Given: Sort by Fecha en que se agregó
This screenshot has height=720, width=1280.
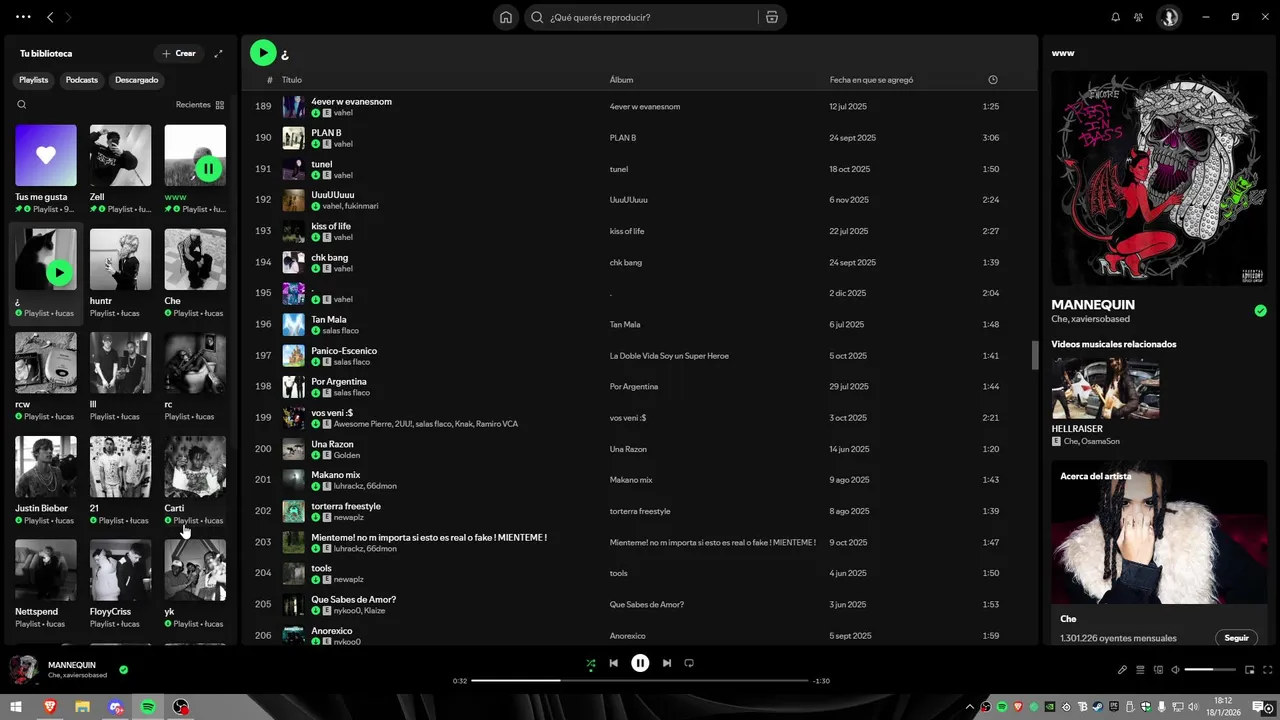Looking at the screenshot, I should (871, 80).
